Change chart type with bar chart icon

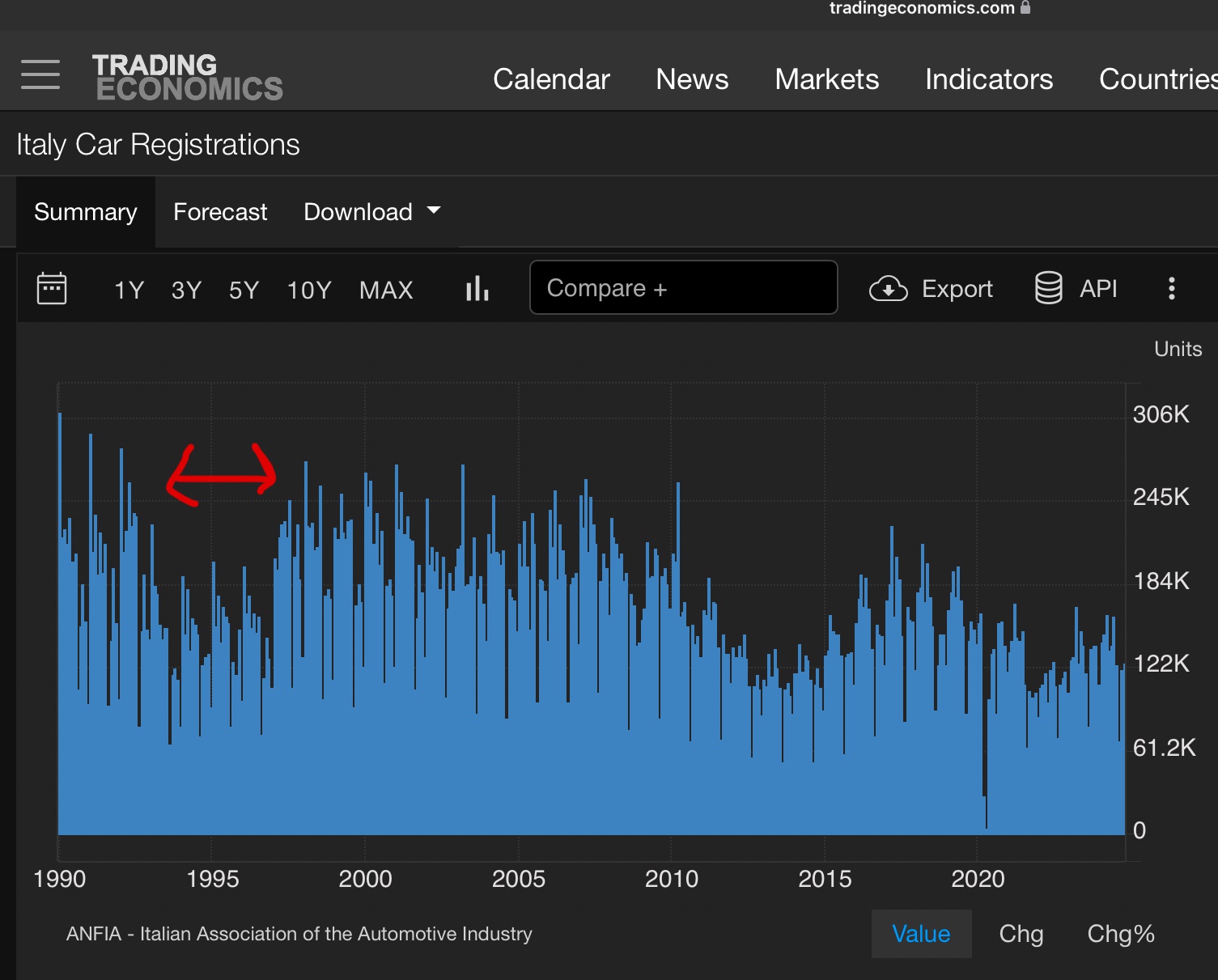477,289
